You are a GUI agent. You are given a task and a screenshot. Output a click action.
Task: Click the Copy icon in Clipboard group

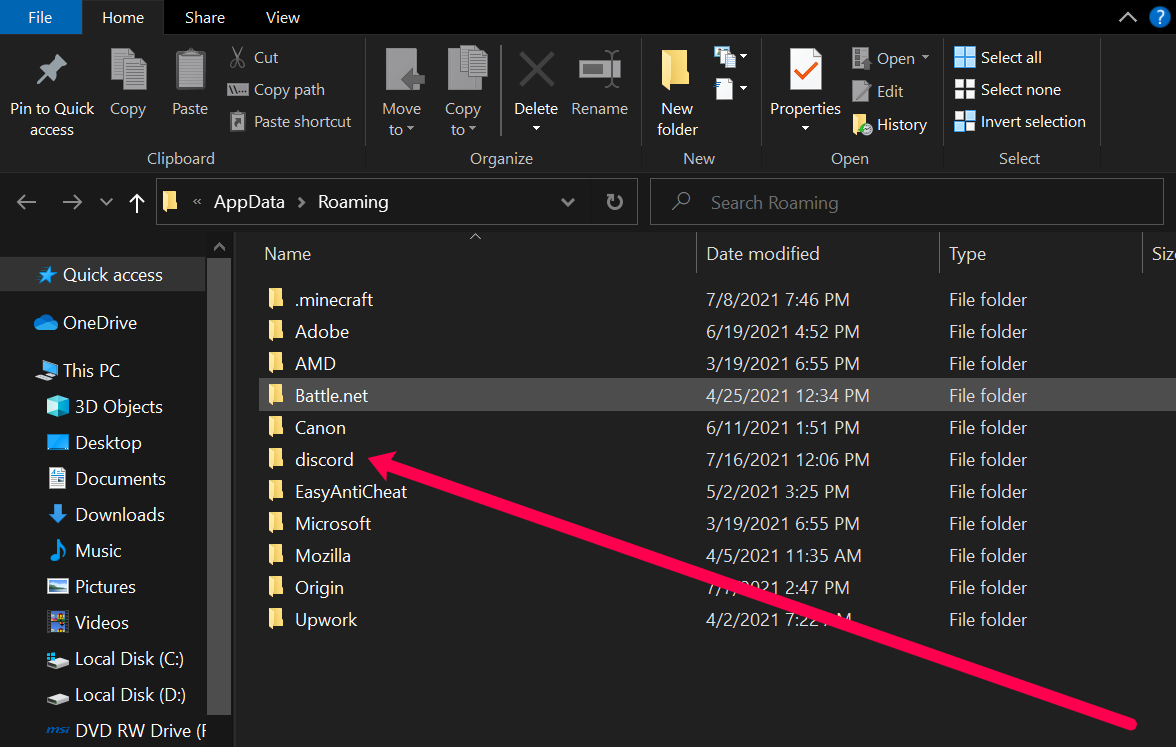128,70
